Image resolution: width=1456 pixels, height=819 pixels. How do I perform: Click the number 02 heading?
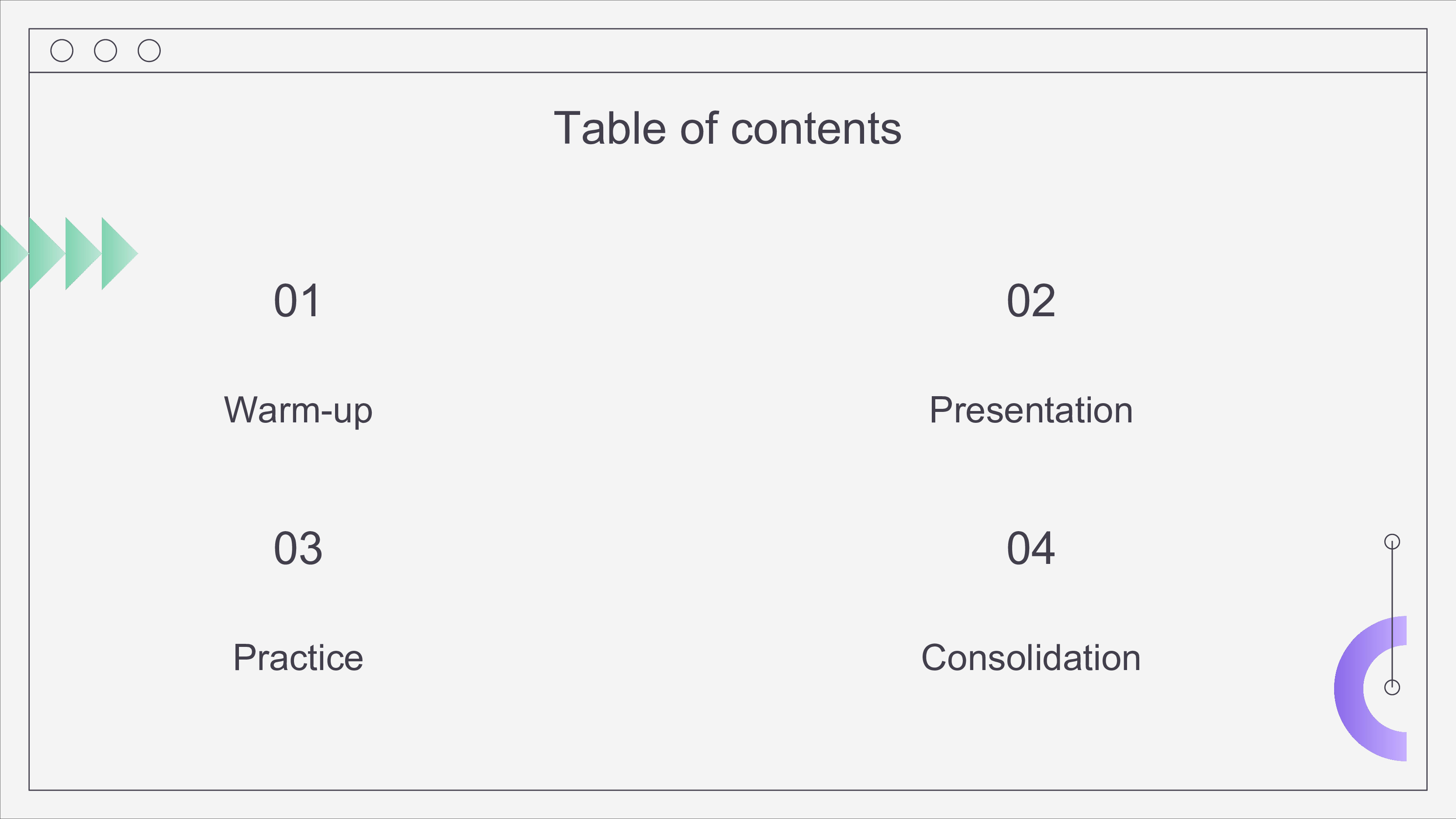(x=1031, y=301)
